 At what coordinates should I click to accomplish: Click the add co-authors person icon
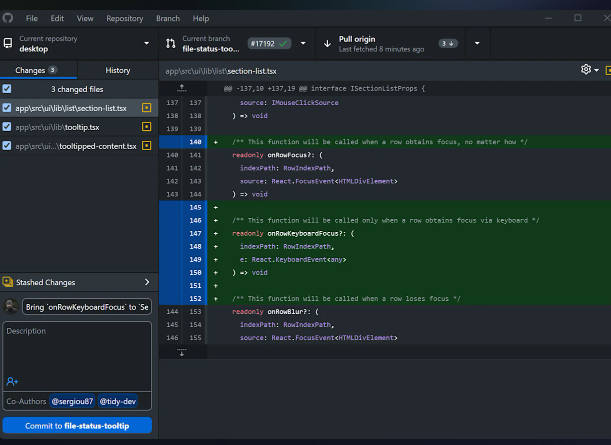13,381
